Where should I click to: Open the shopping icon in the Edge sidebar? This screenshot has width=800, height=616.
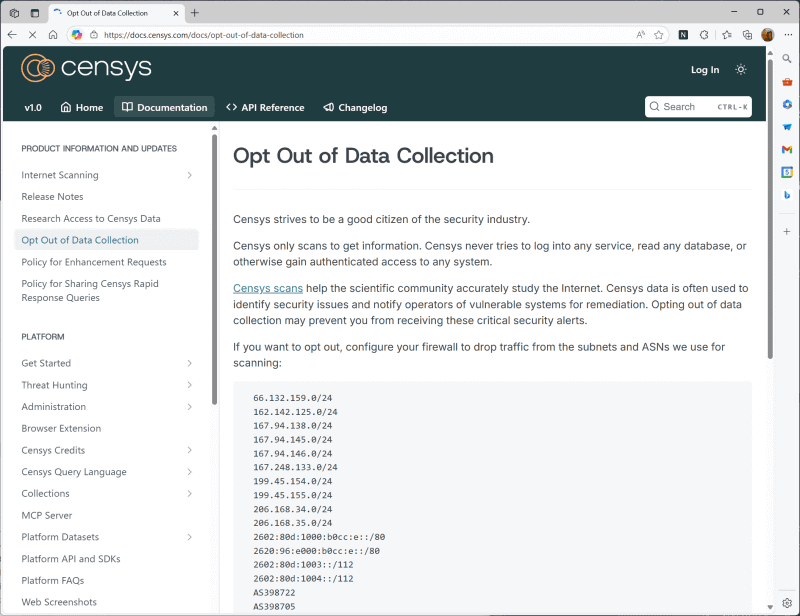coord(787,81)
